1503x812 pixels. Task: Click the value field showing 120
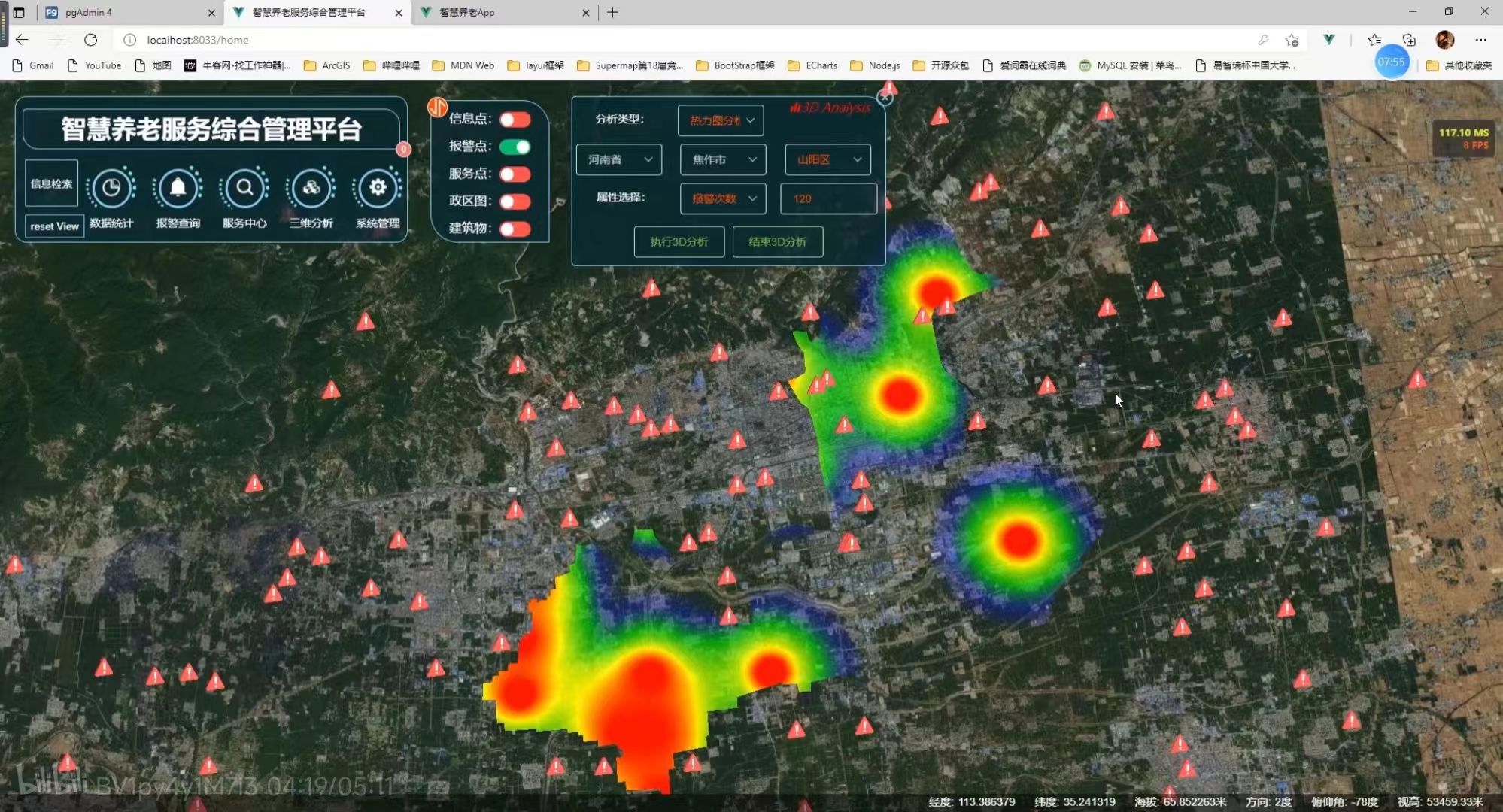828,198
